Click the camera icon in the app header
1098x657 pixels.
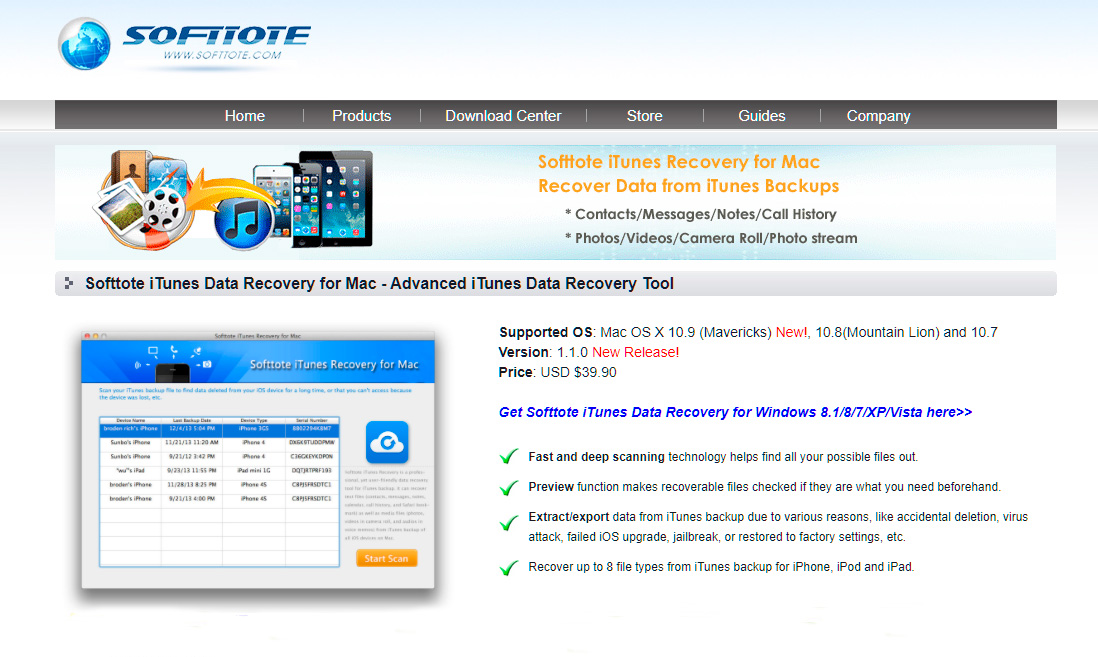click(206, 363)
